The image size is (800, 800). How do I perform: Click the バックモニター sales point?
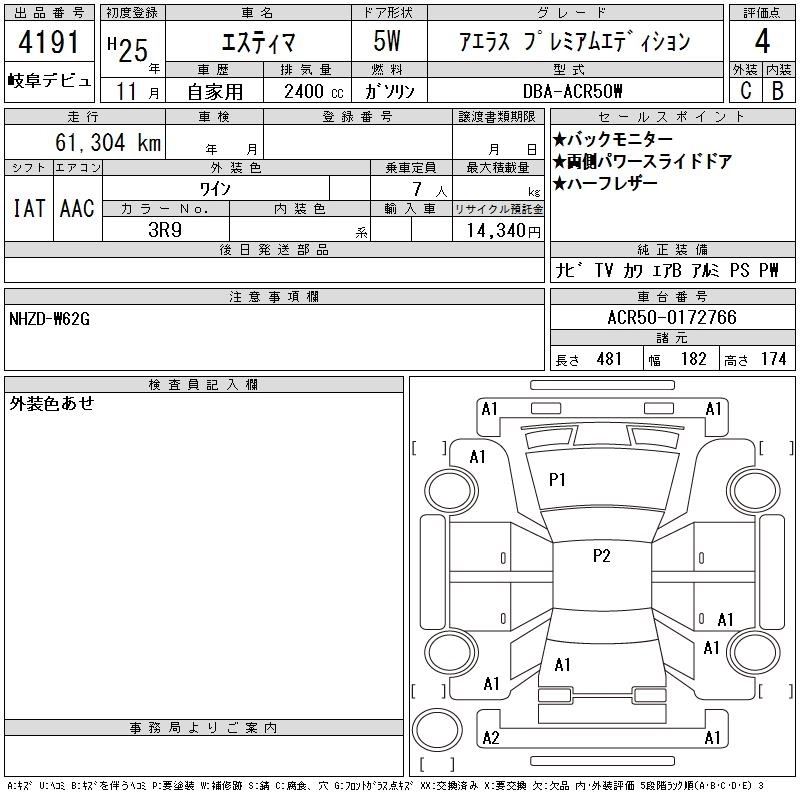click(613, 139)
